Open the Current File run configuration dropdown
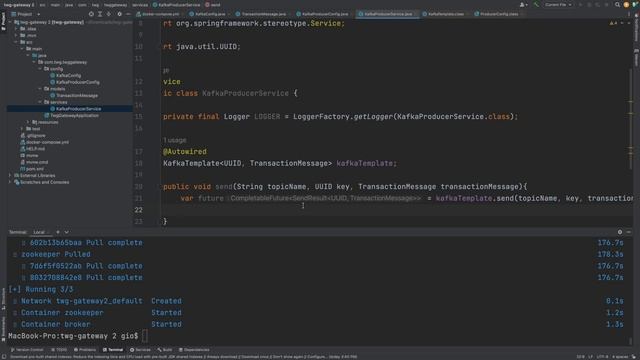The image size is (640, 360). tap(558, 4)
